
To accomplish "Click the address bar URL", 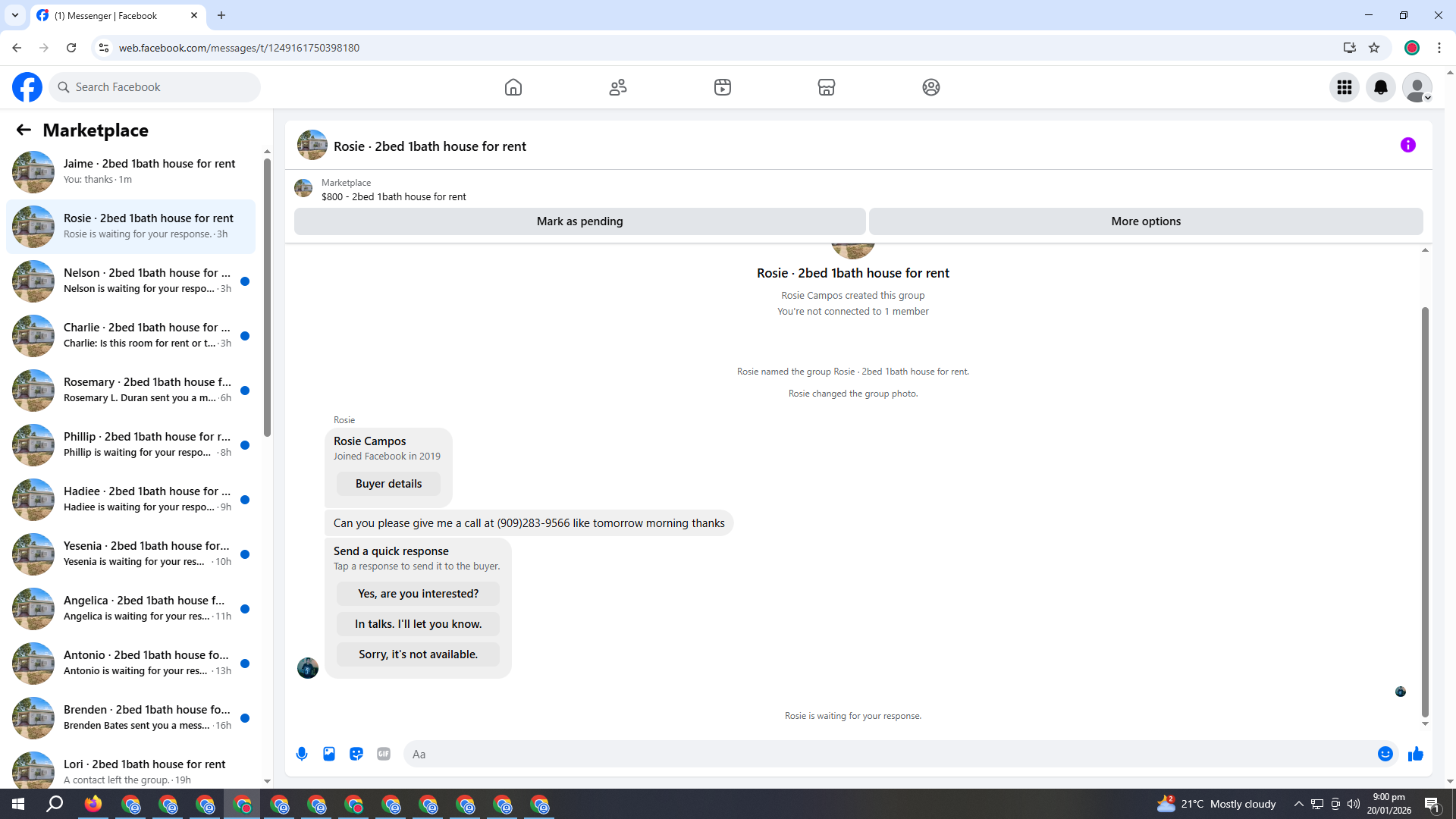I will click(x=239, y=48).
